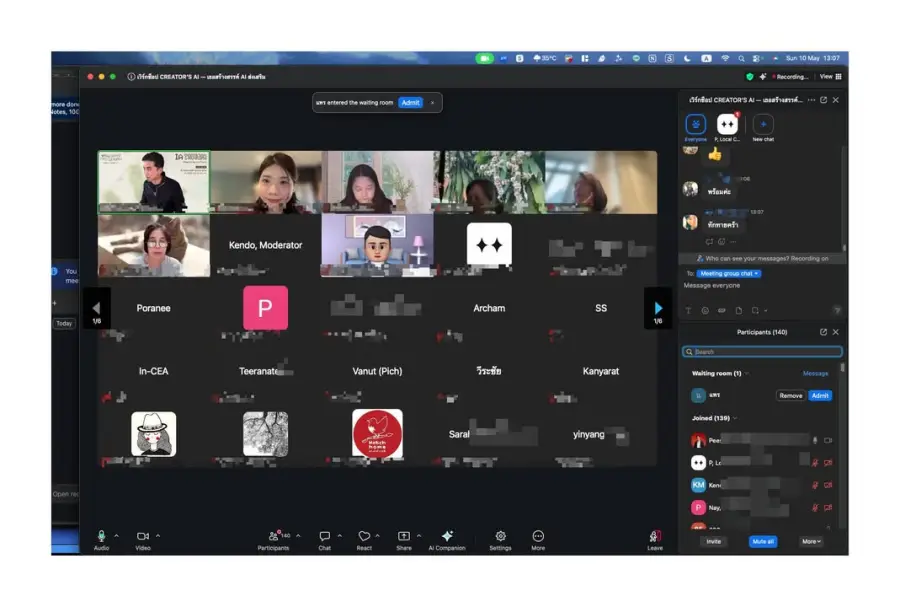
Task: Click the file attachment icon in chat
Action: 739,310
